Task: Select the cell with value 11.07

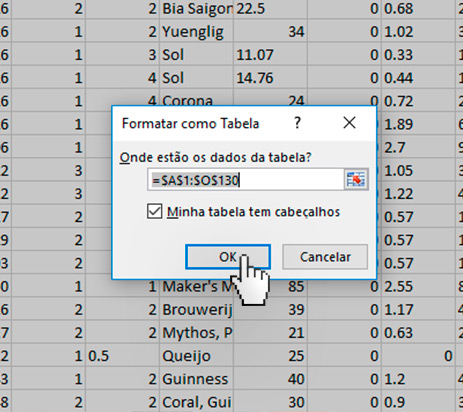Action: (x=270, y=55)
